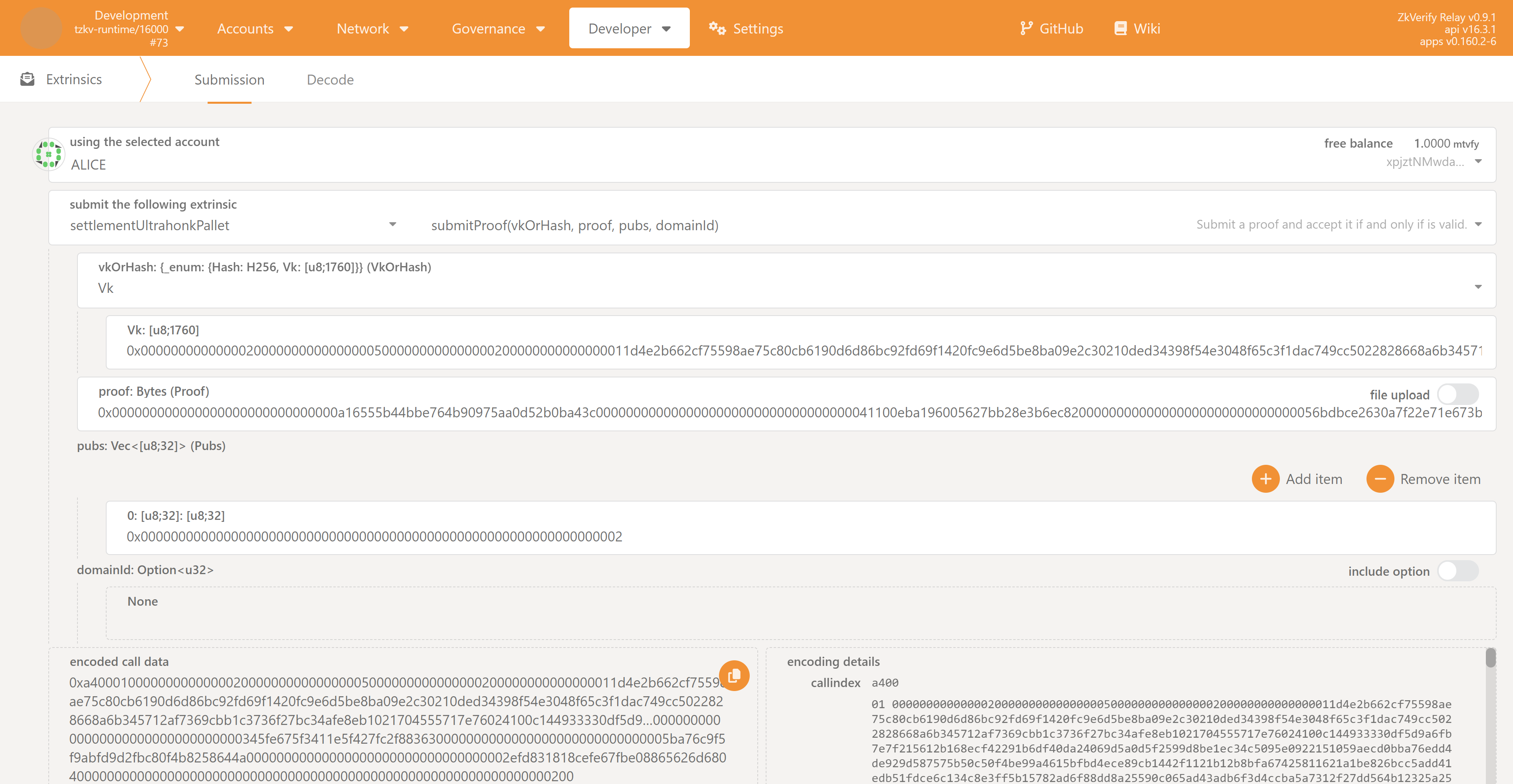1513x784 pixels.
Task: Switch to the Decode tab
Action: tap(330, 80)
